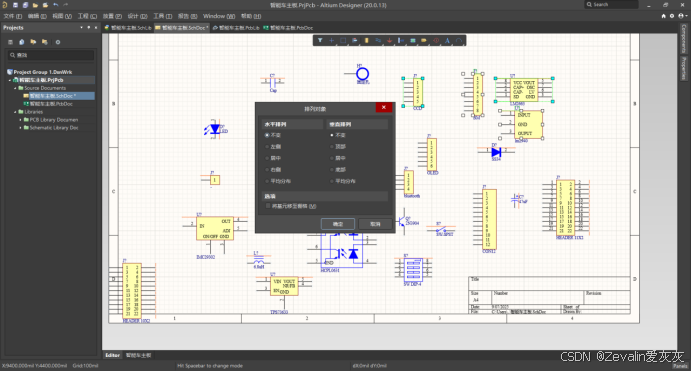Click the user account icon top right
Viewport: 692px width, 371px height.
coord(681,16)
